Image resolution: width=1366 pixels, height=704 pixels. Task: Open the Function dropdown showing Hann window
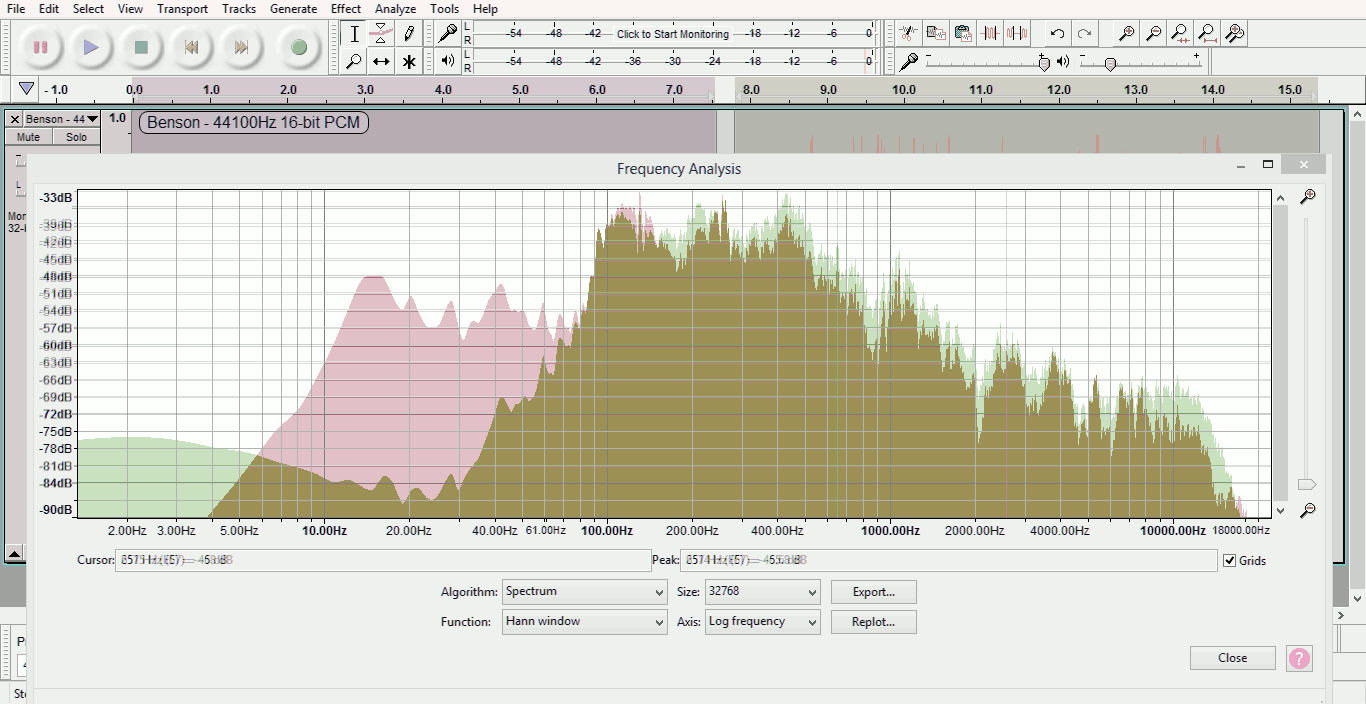[584, 622]
